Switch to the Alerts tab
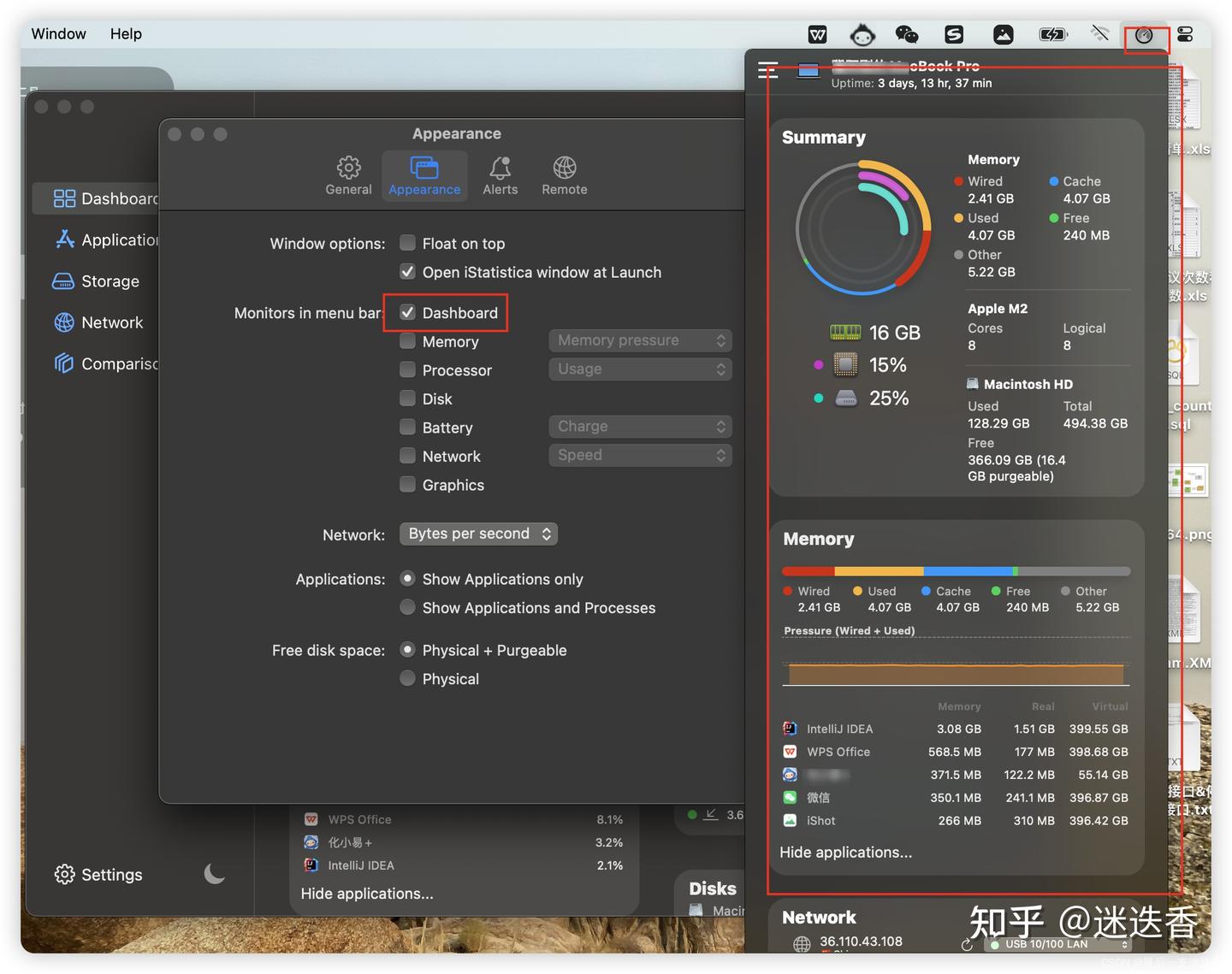The width and height of the screenshot is (1232, 974). click(500, 174)
